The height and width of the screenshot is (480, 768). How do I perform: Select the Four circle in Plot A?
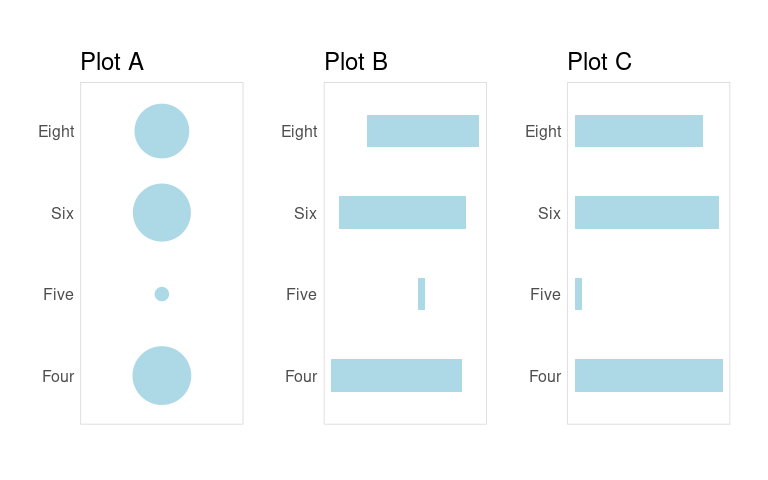tap(162, 376)
